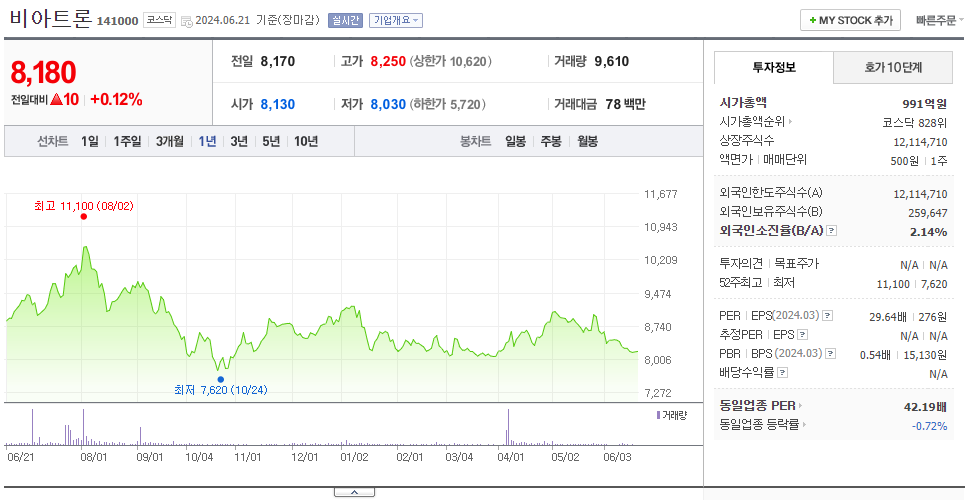Click the help icon next to PBR BPS(2024.03)

click(831, 354)
